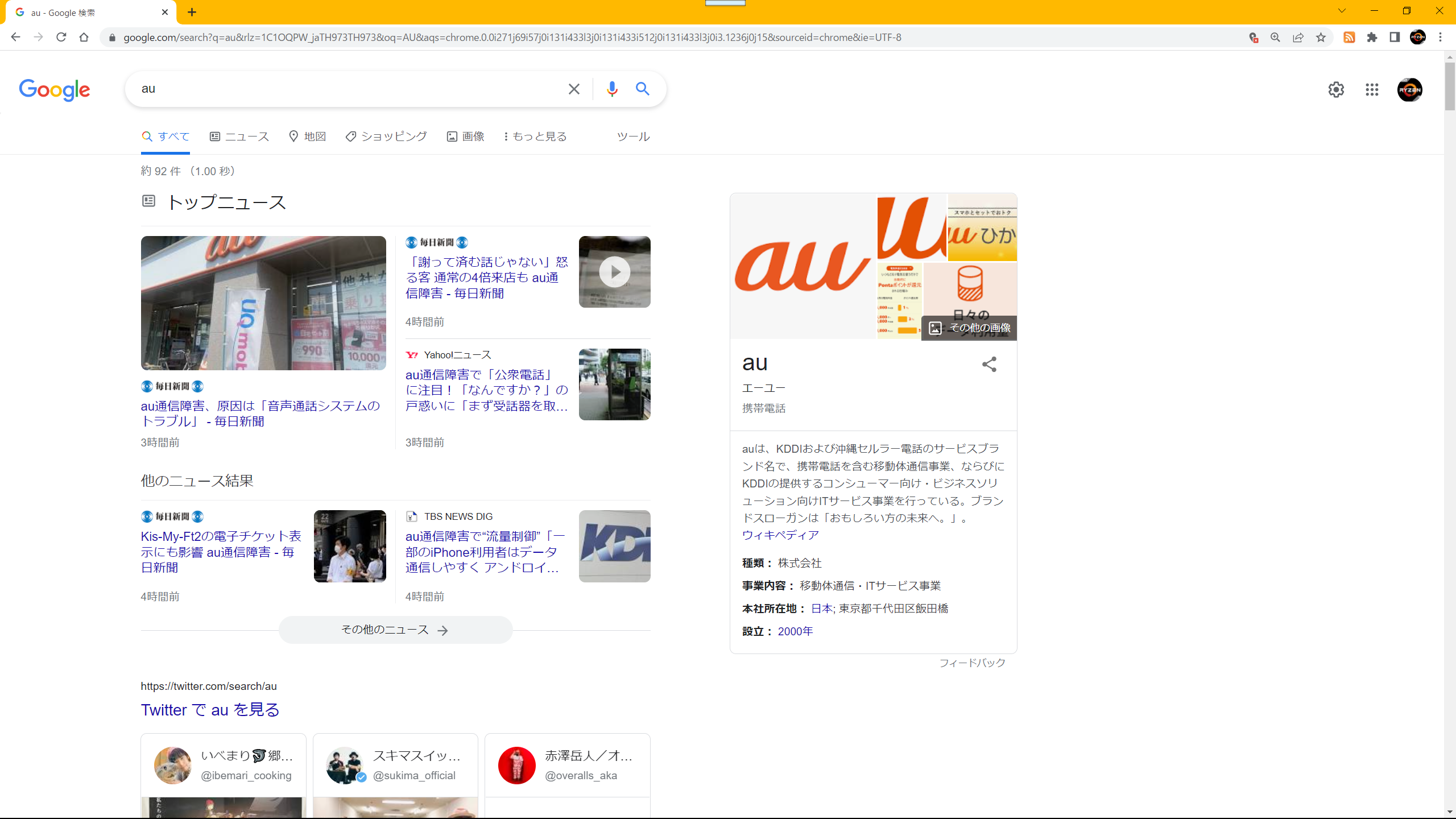Open the phone booth news thumbnail
1456x819 pixels.
coord(615,384)
